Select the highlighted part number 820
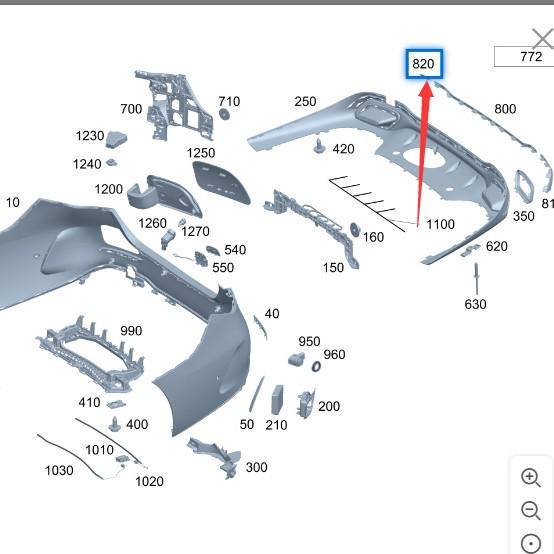The width and height of the screenshot is (554, 554). [x=424, y=64]
